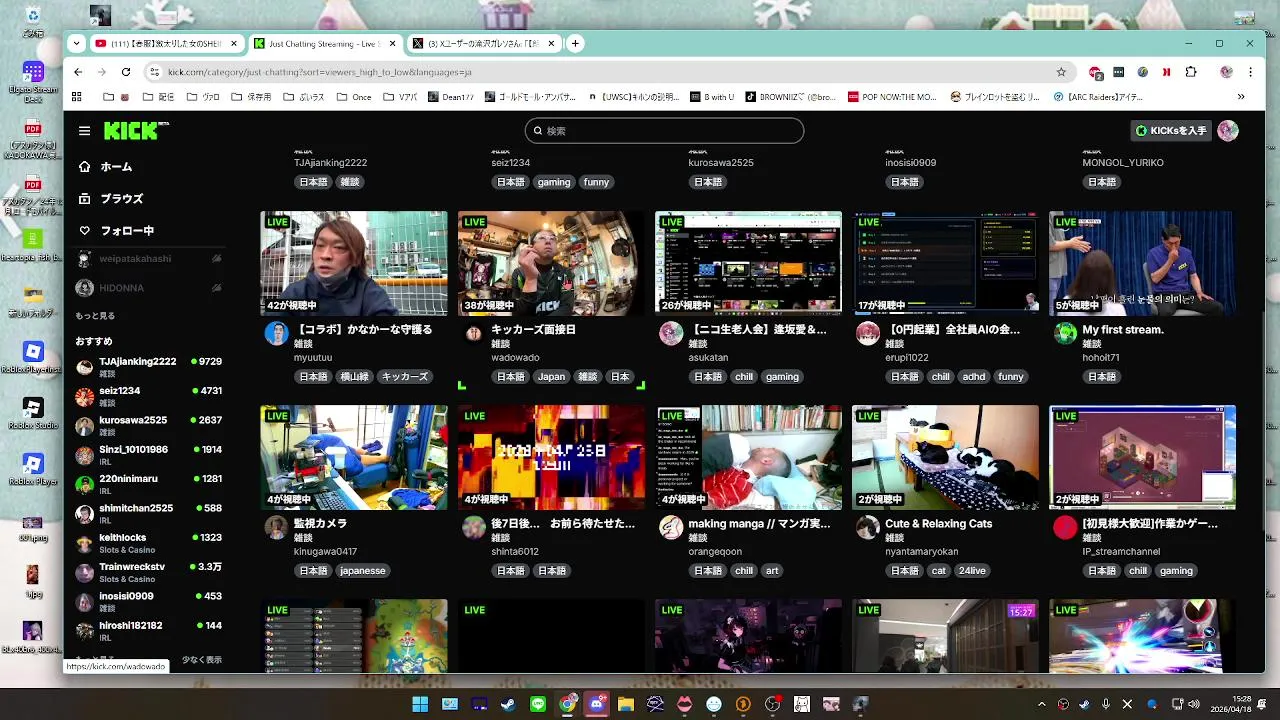The width and height of the screenshot is (1280, 720).
Task: Open the 配信 bookmark folder
Action: click(x=159, y=97)
